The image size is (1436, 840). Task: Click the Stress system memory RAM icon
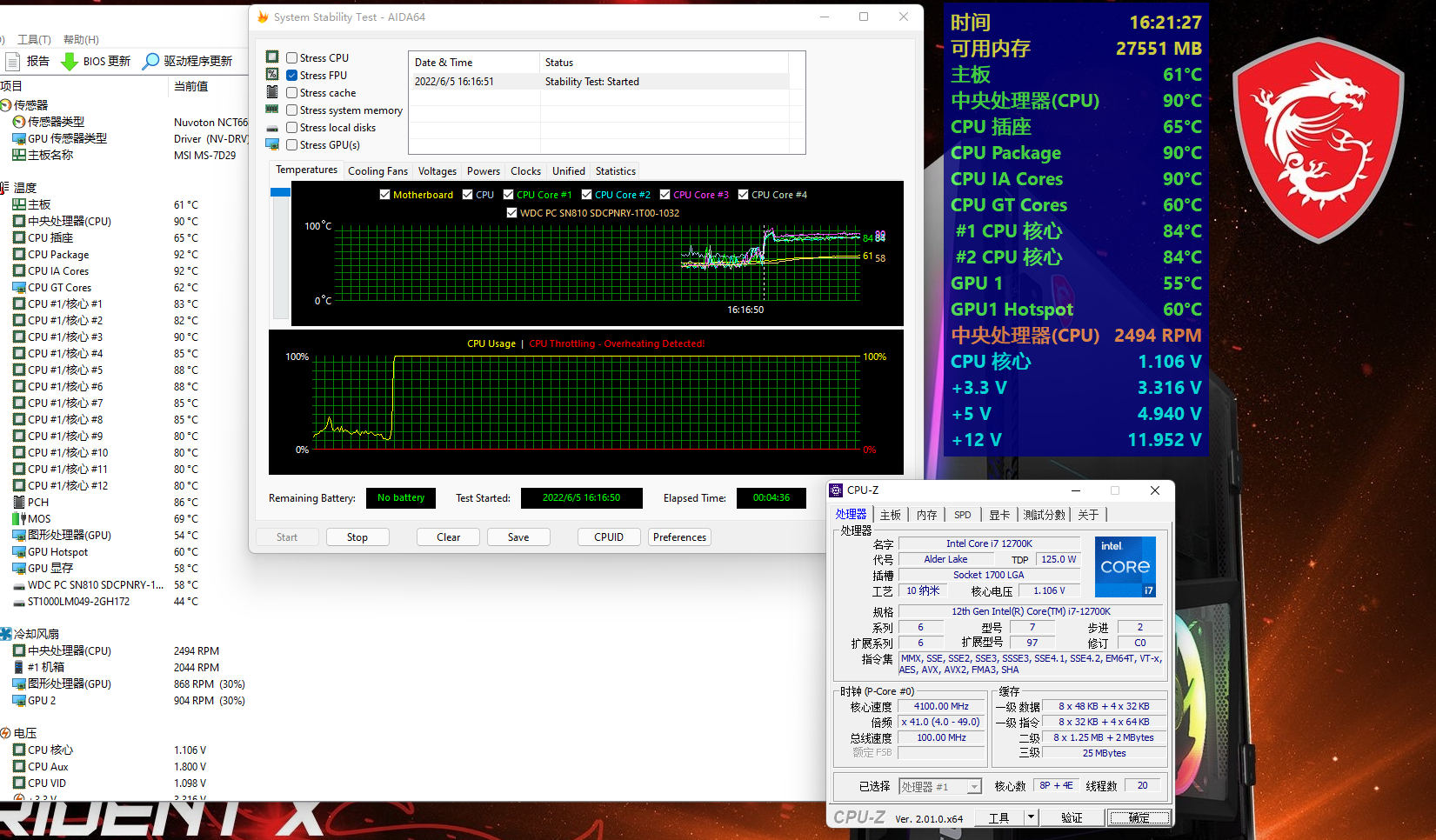[x=272, y=110]
